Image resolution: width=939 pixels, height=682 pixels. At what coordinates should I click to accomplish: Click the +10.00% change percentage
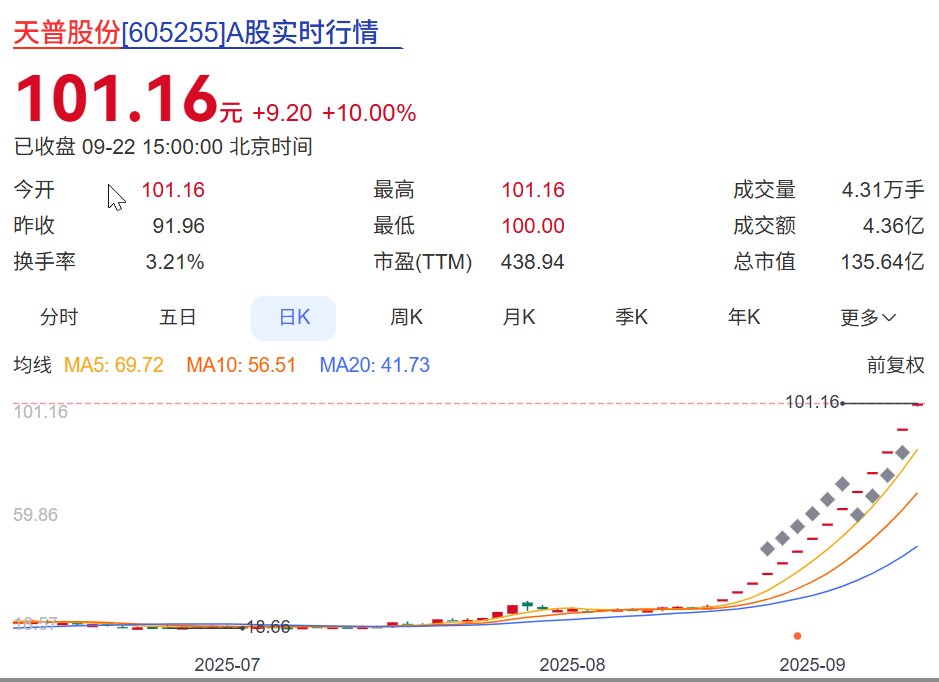coord(369,113)
